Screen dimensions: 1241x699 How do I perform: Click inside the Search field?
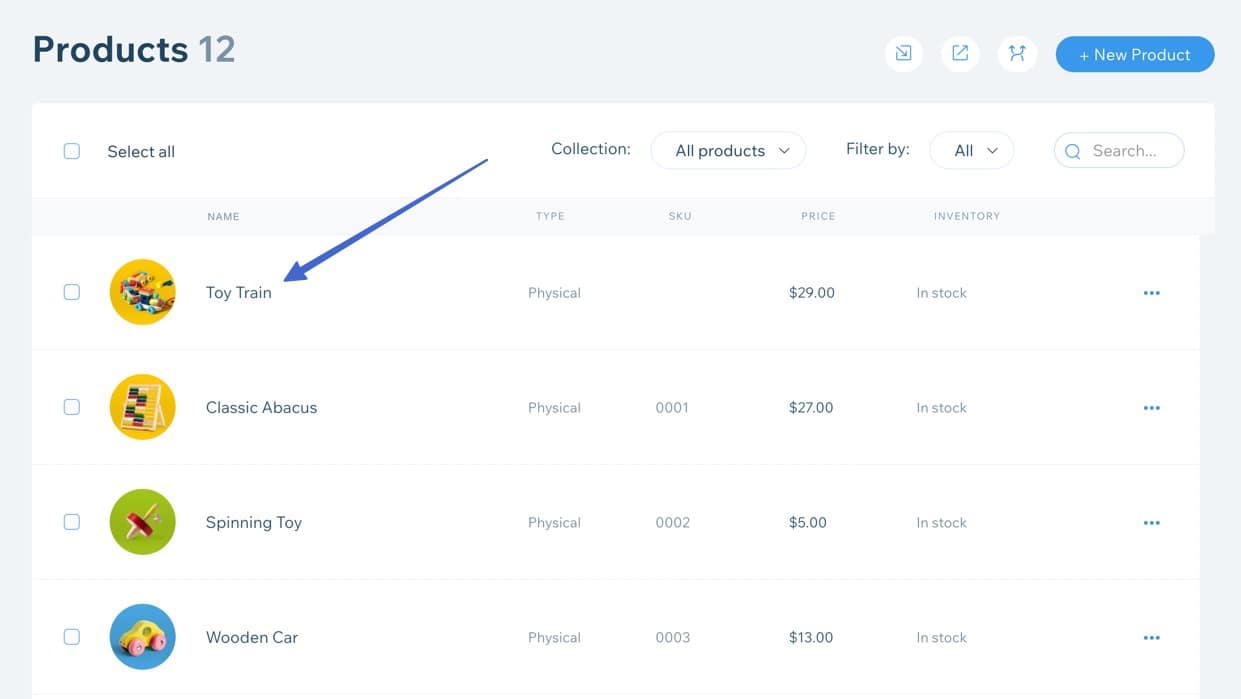(1125, 150)
